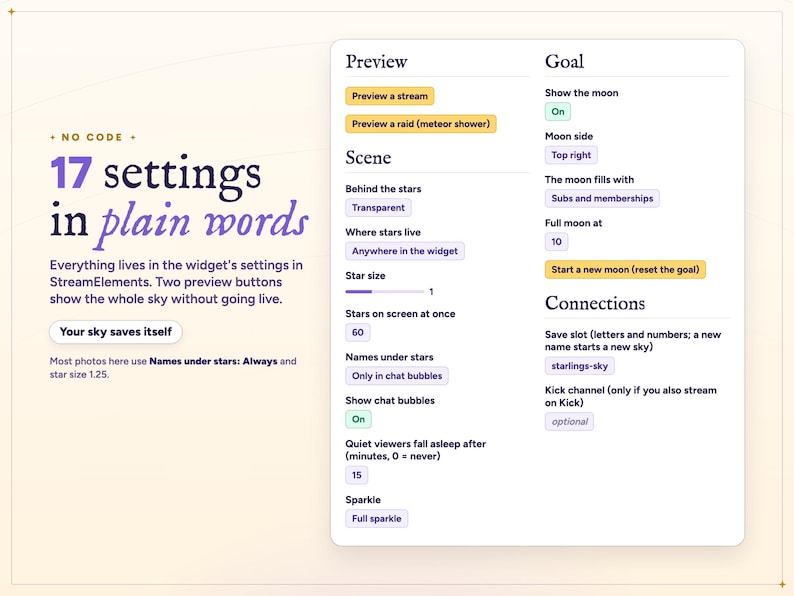The width and height of the screenshot is (794, 596).
Task: Click the Save slot field starlings-sky
Action: (579, 366)
